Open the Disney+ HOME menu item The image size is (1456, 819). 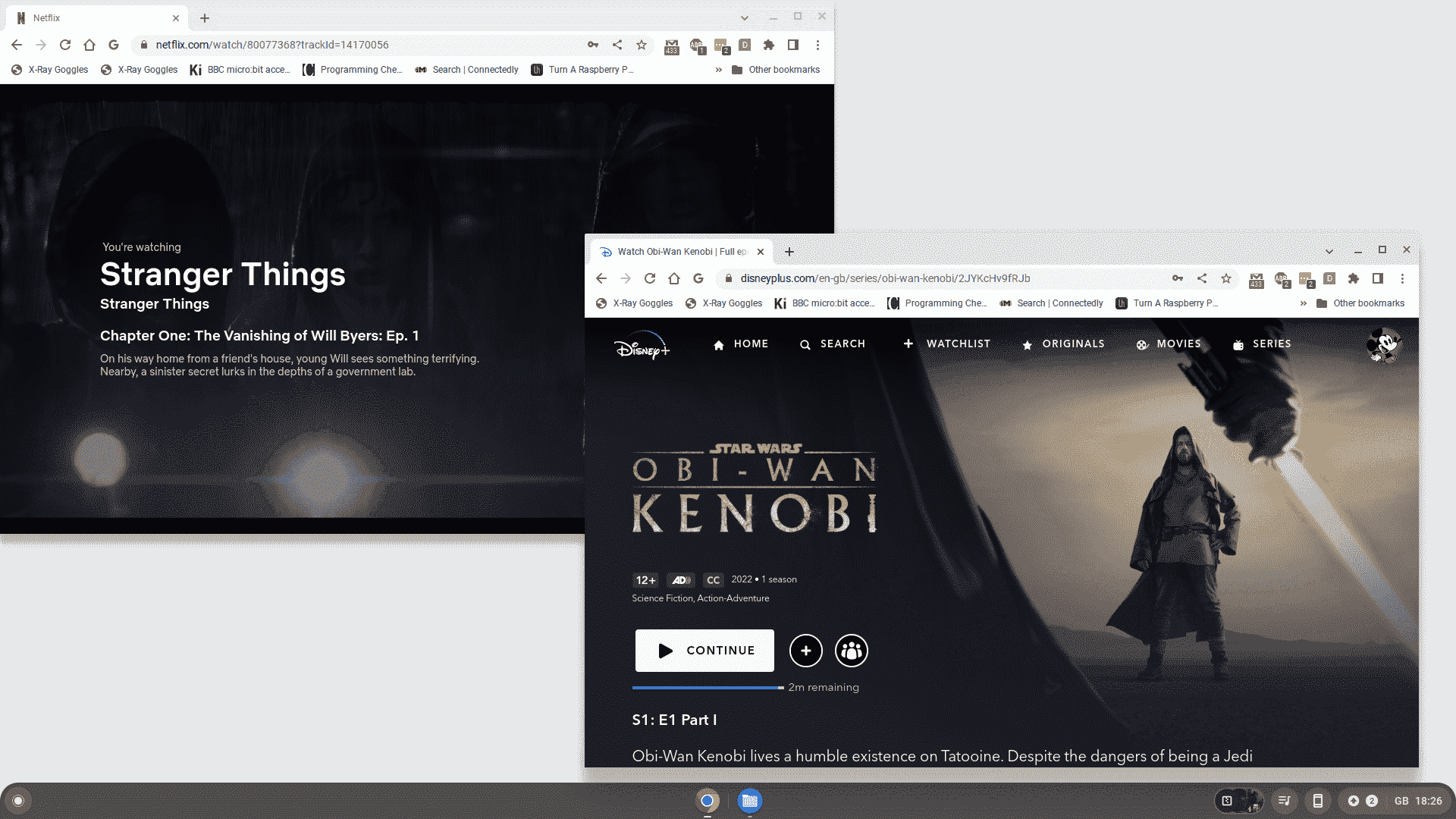pos(740,344)
